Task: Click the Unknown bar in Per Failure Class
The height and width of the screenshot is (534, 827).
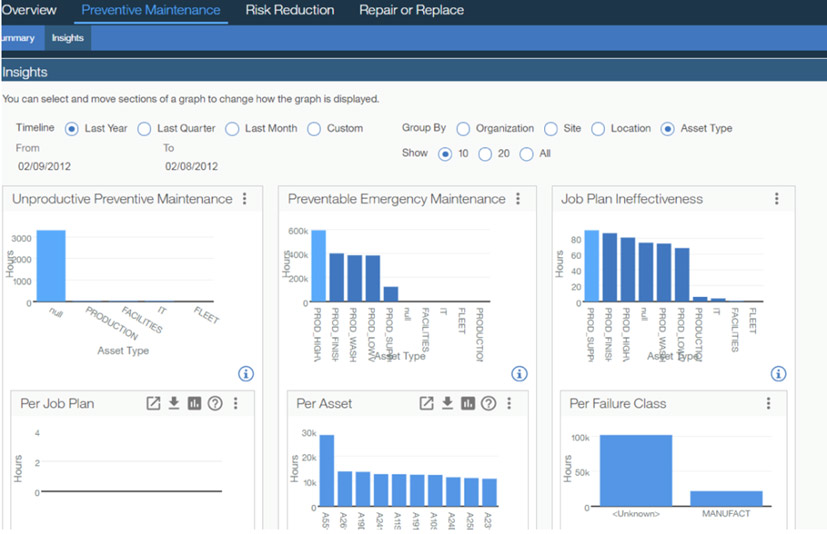Action: (635, 471)
